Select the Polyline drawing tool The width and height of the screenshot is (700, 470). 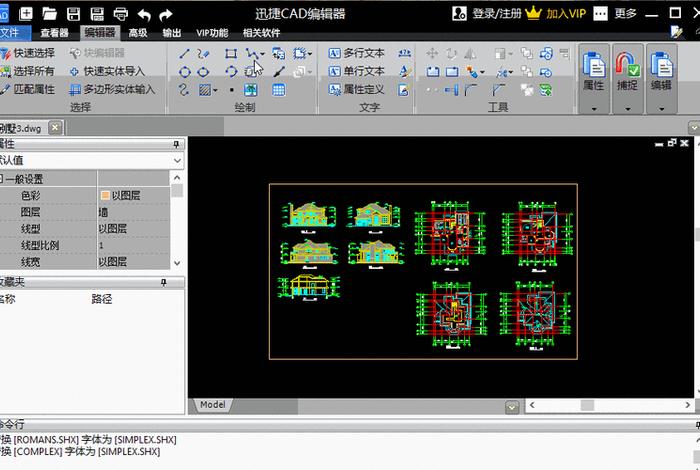point(251,54)
